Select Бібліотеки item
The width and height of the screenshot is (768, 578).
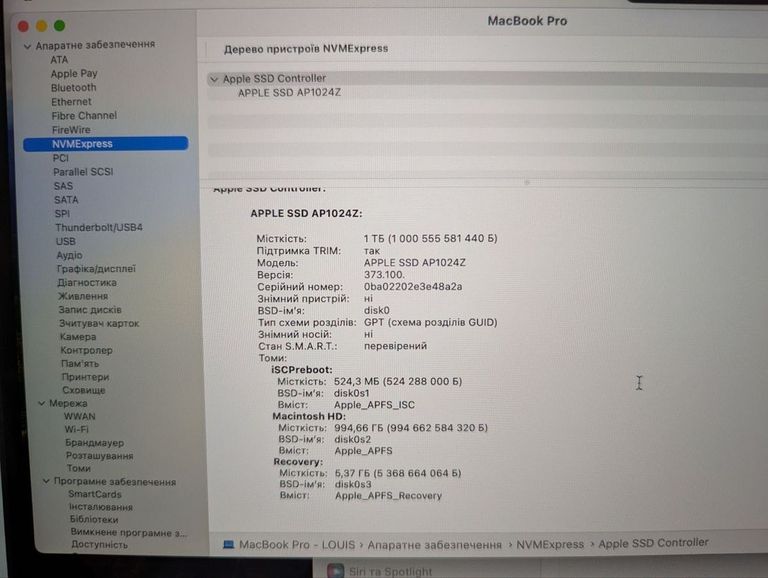coord(94,519)
